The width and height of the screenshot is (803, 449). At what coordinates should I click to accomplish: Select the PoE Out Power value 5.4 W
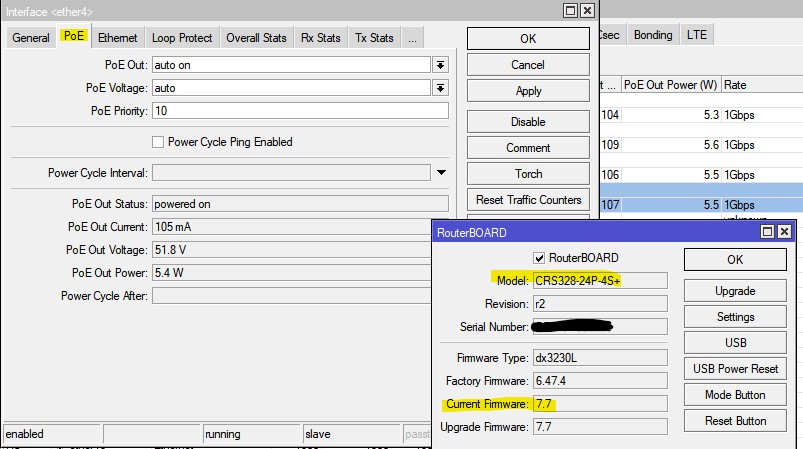(x=292, y=273)
